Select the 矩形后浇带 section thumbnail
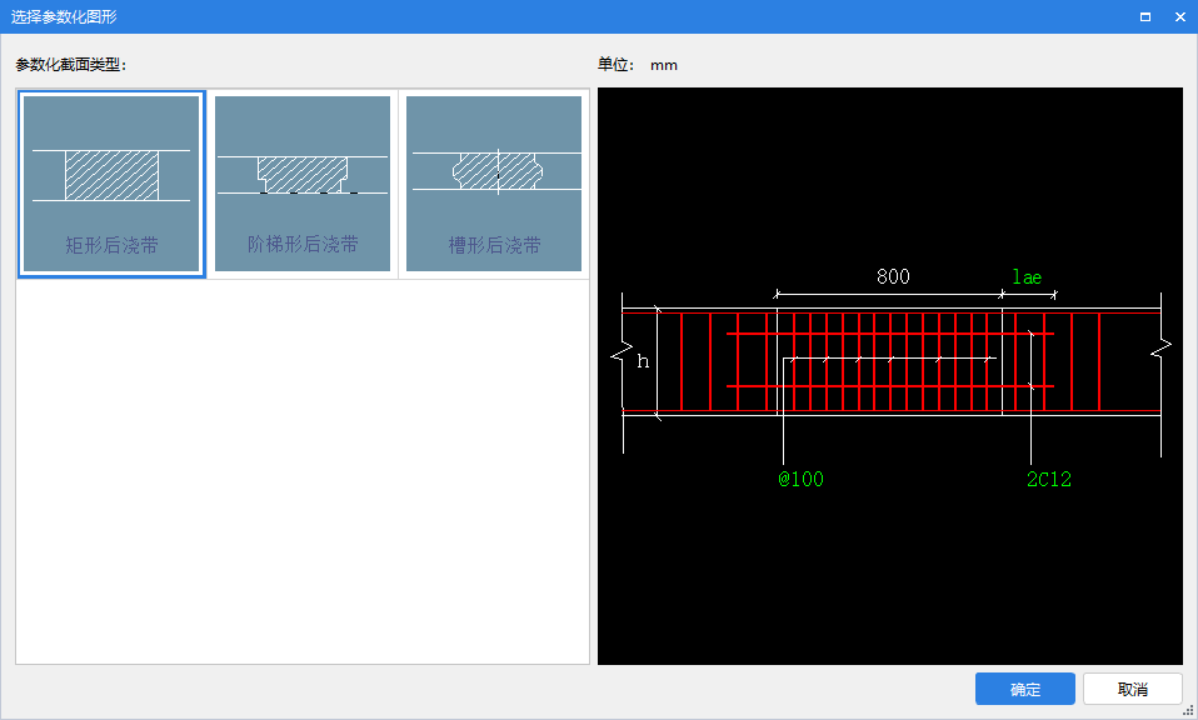The image size is (1198, 720). pyautogui.click(x=112, y=183)
